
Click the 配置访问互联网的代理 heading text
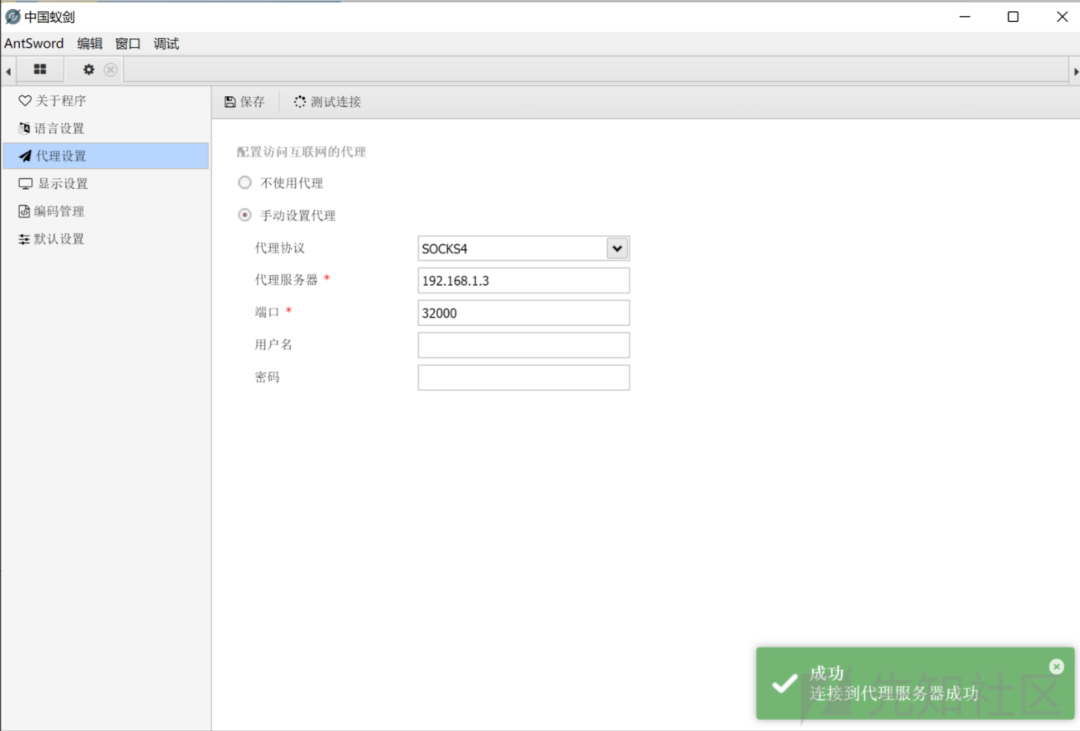(x=302, y=152)
